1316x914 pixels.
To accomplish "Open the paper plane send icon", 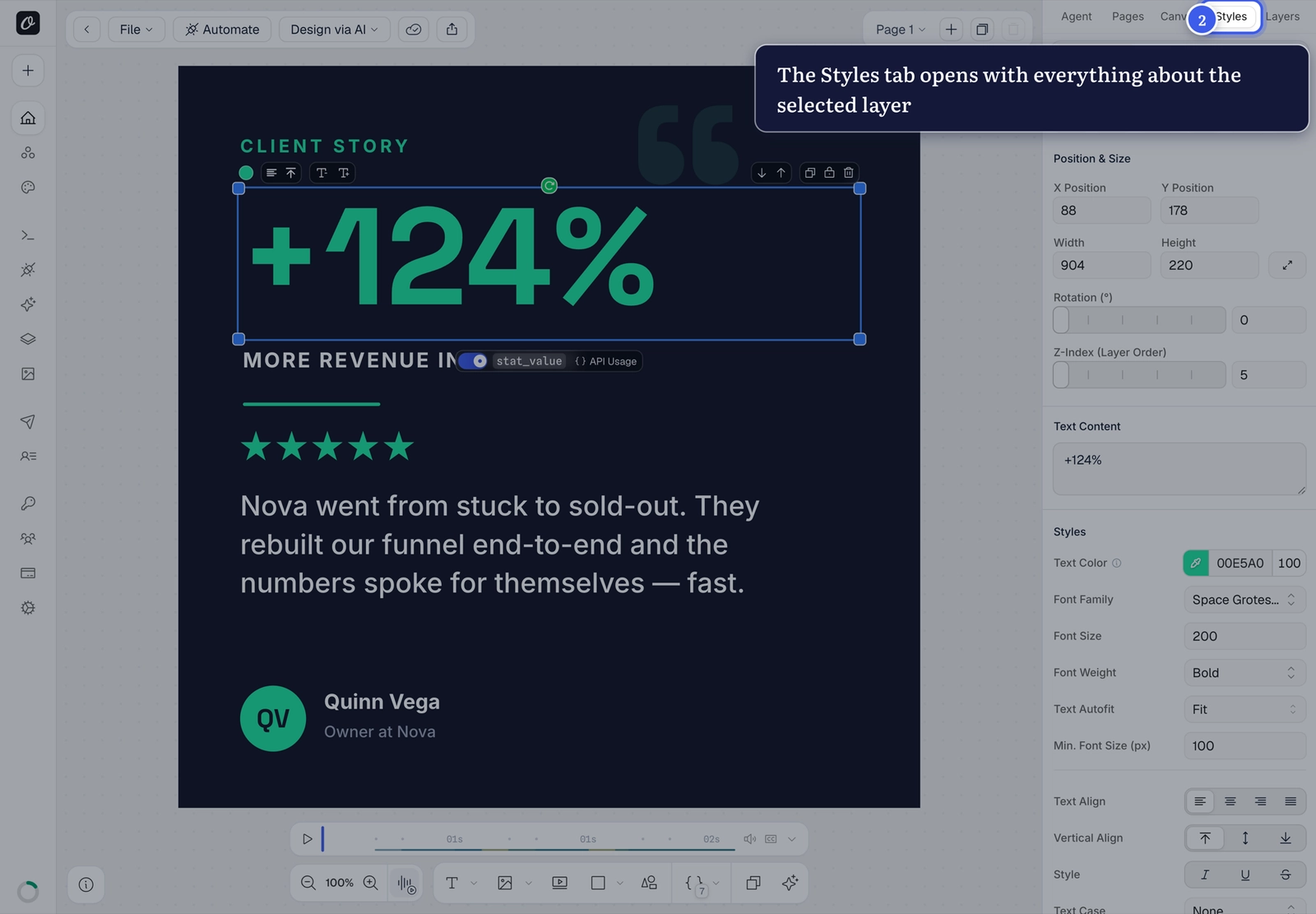I will pyautogui.click(x=28, y=421).
